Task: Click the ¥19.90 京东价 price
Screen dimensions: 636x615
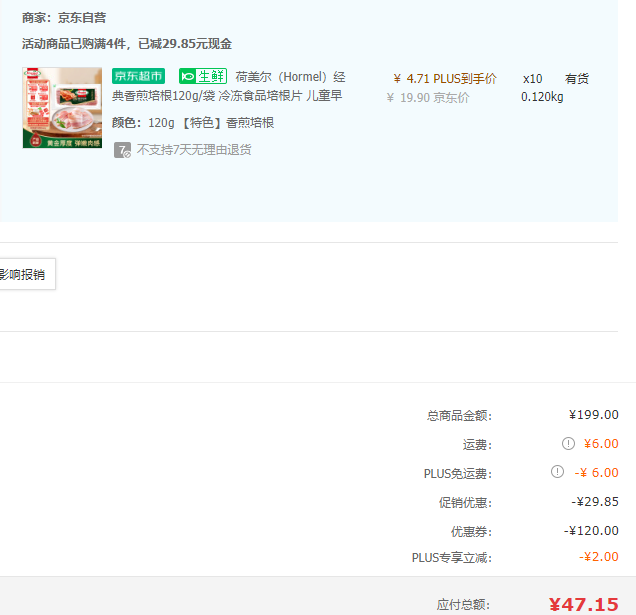Action: click(x=428, y=97)
